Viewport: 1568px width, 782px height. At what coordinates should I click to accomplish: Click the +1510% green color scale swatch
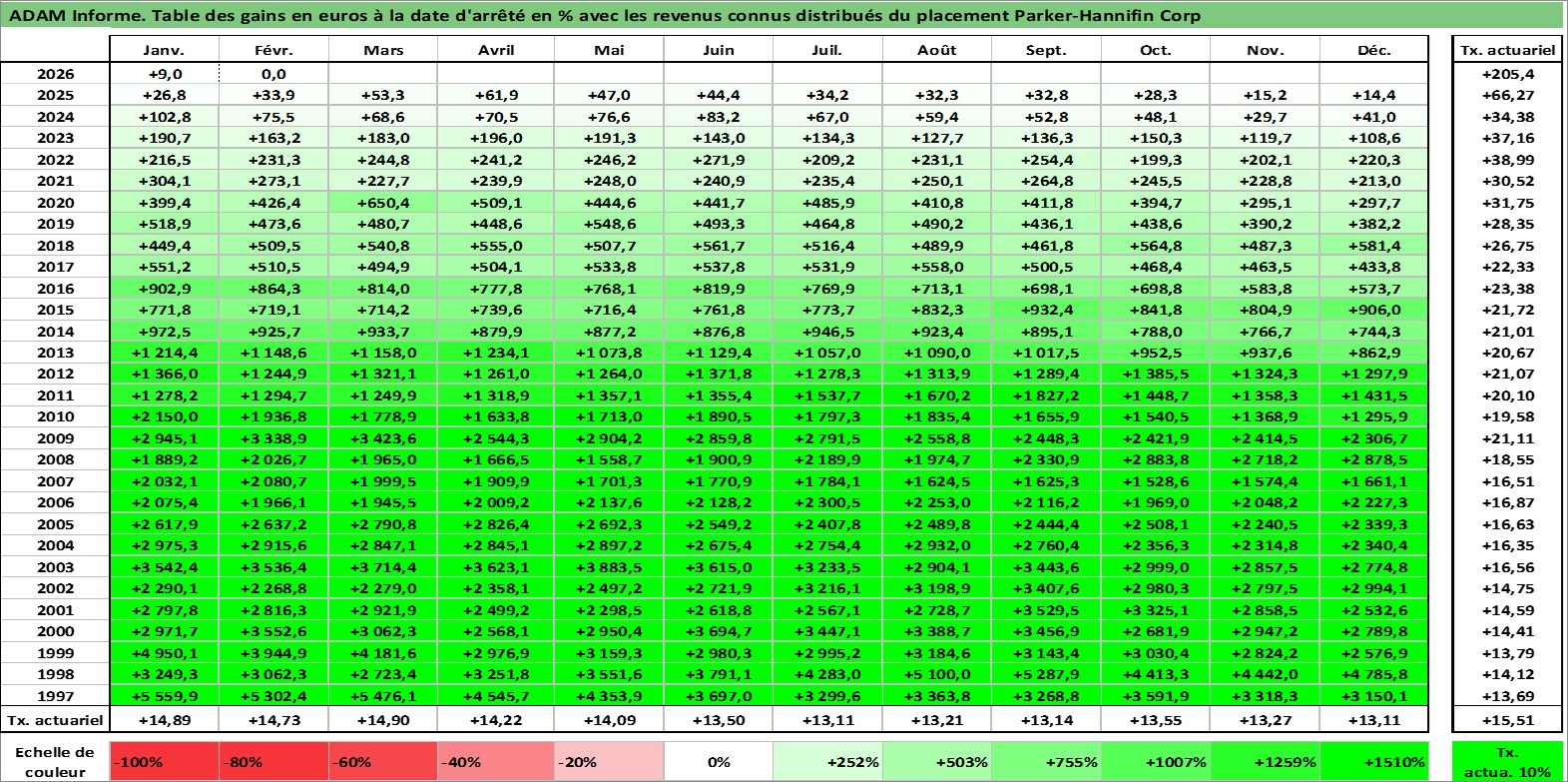pos(1374,761)
